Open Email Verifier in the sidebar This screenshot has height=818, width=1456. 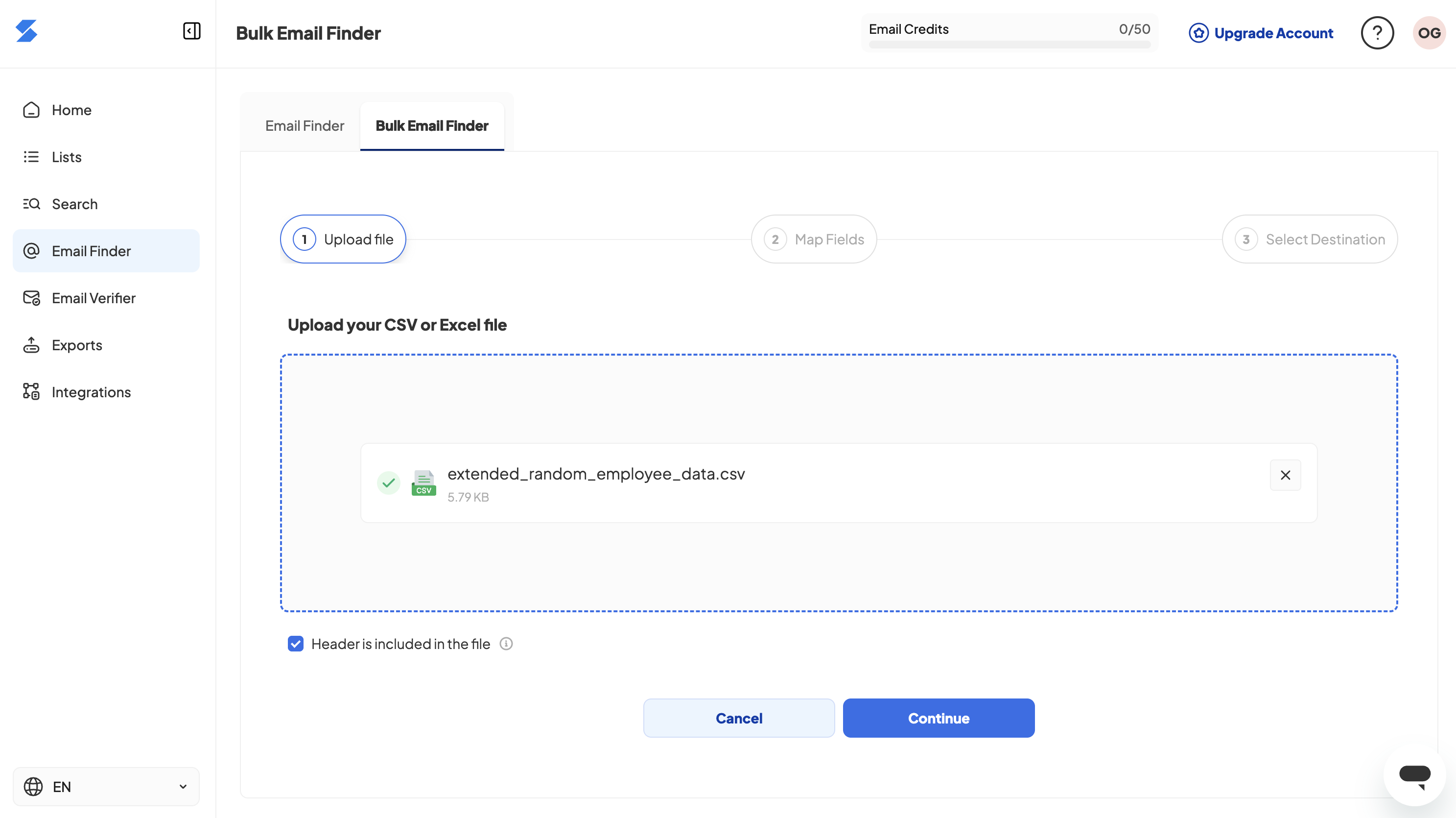(106, 298)
